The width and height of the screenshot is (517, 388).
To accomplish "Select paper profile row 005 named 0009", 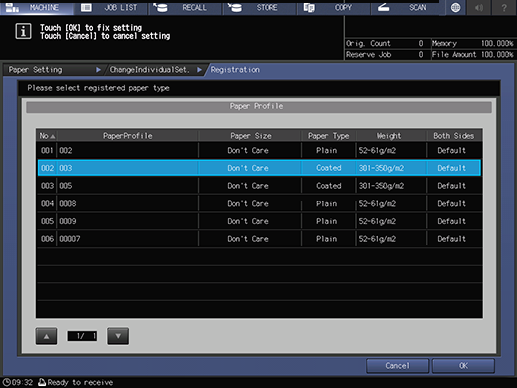I will [x=259, y=221].
